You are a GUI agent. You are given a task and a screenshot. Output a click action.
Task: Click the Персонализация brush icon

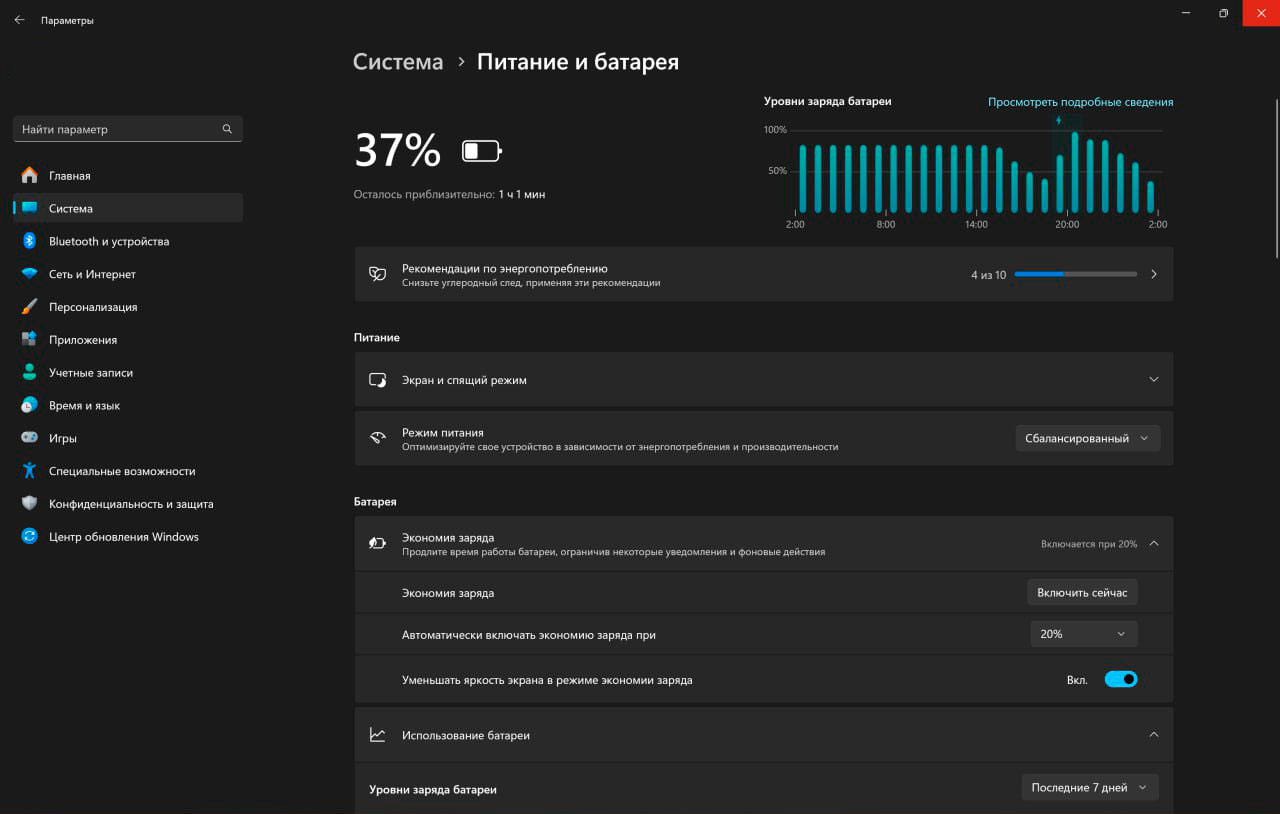pyautogui.click(x=30, y=307)
